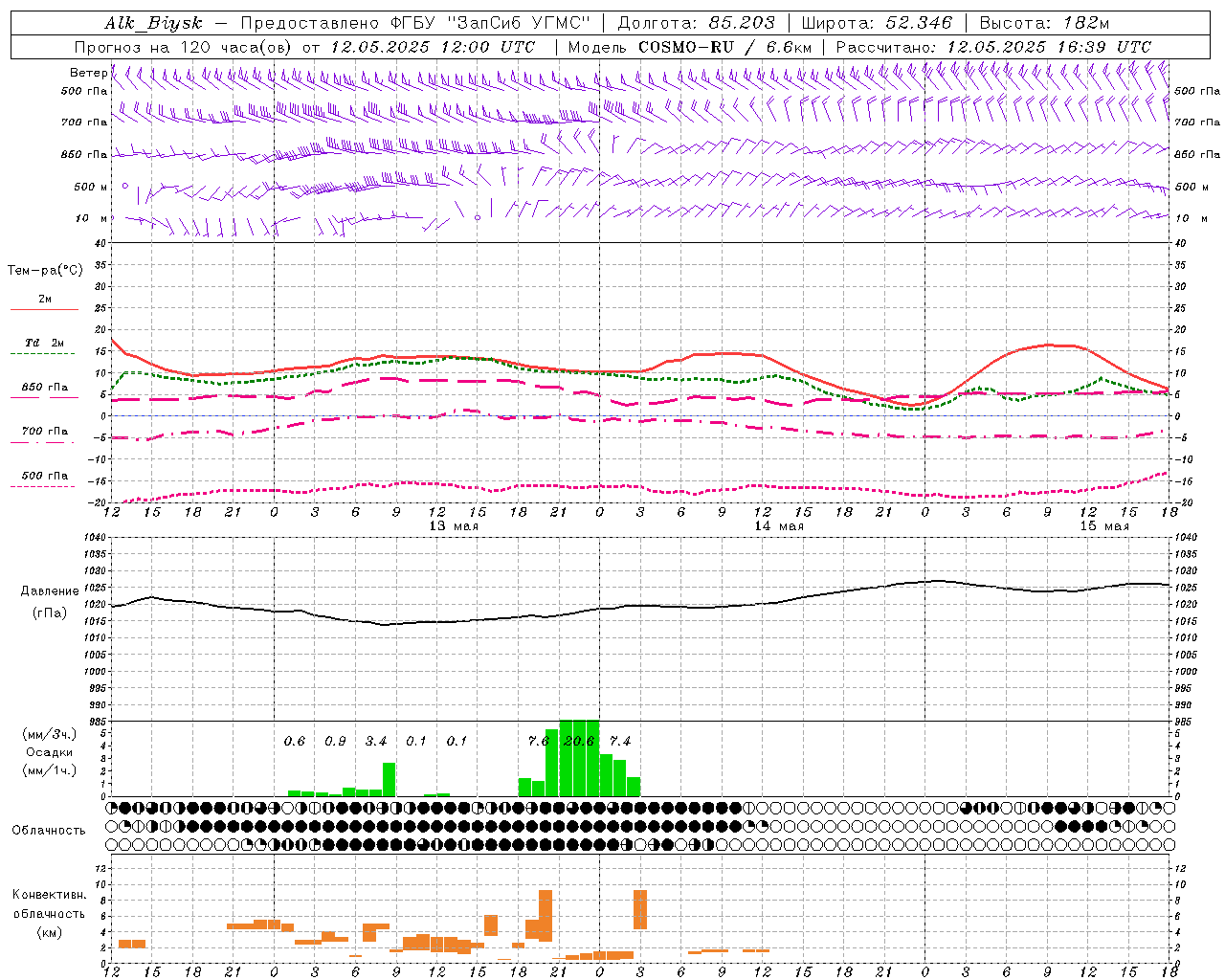The width and height of the screenshot is (1225, 980).
Task: Click the latitude value Широта: 52.346
Action: click(877, 23)
